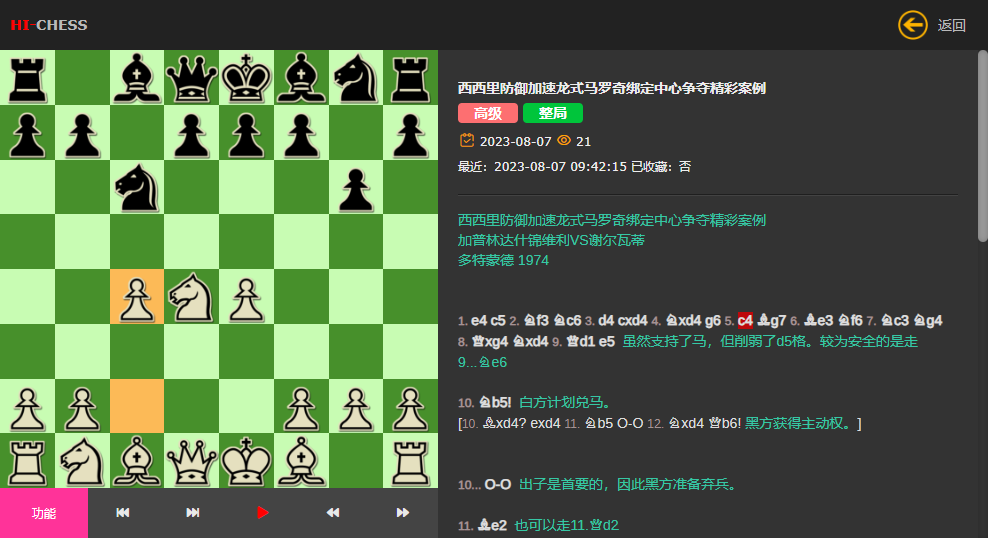
Task: Select the white knight on d4
Action: click(192, 297)
